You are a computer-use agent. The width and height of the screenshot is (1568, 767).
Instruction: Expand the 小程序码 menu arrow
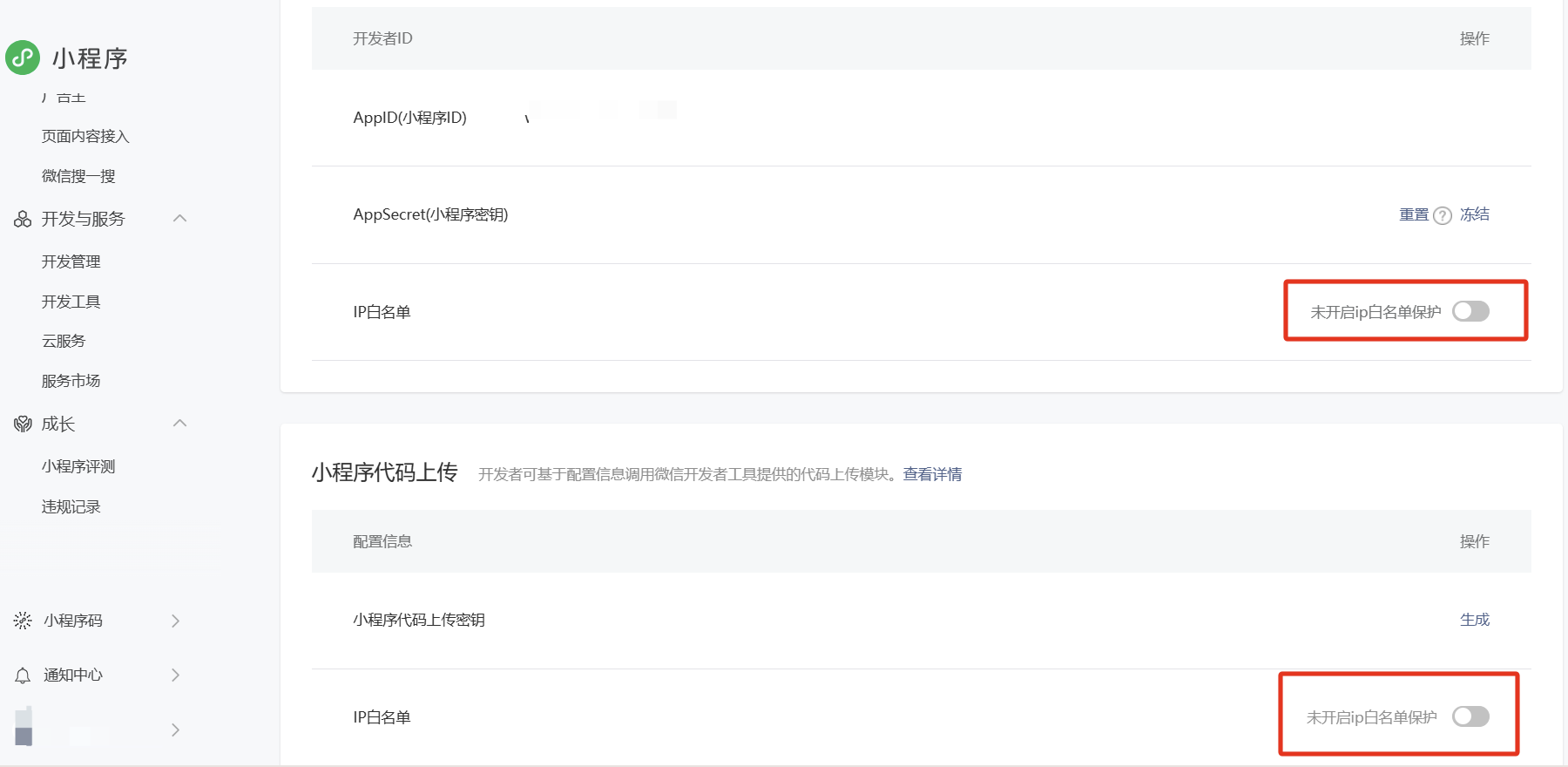[x=175, y=621]
